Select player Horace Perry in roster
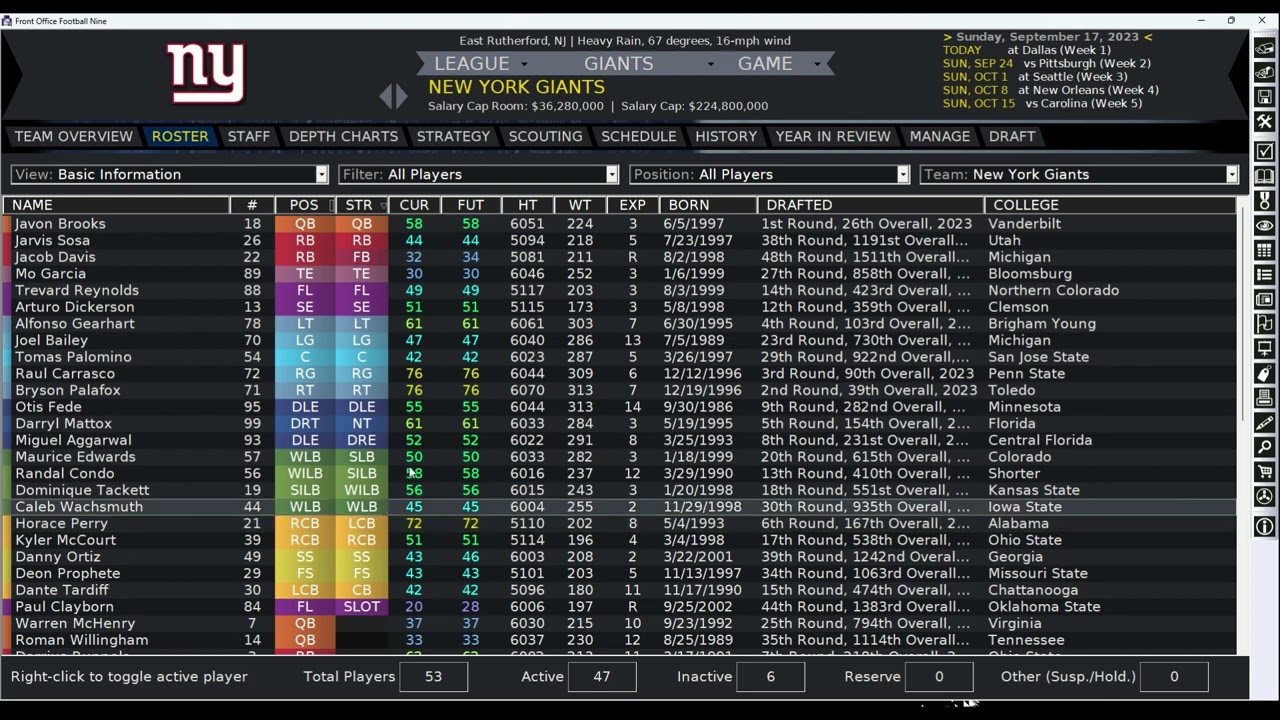Image resolution: width=1280 pixels, height=720 pixels. pos(620,524)
